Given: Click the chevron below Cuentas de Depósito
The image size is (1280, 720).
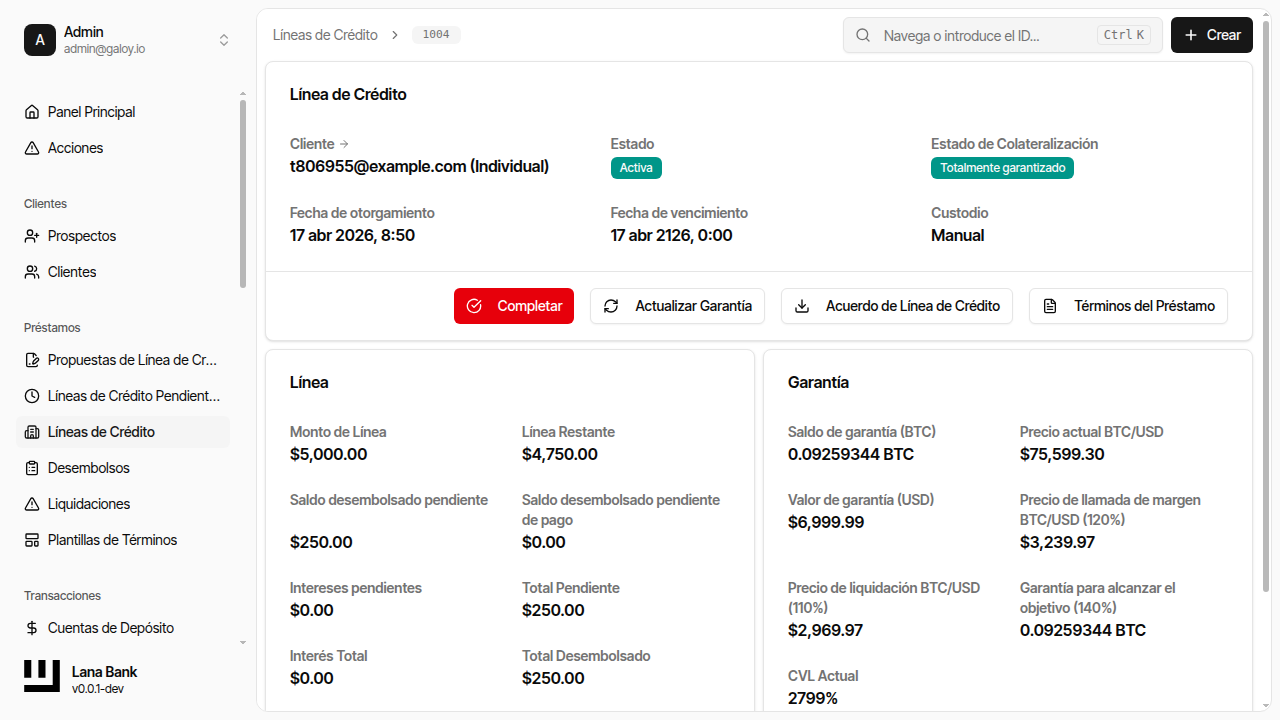Looking at the screenshot, I should 241,643.
